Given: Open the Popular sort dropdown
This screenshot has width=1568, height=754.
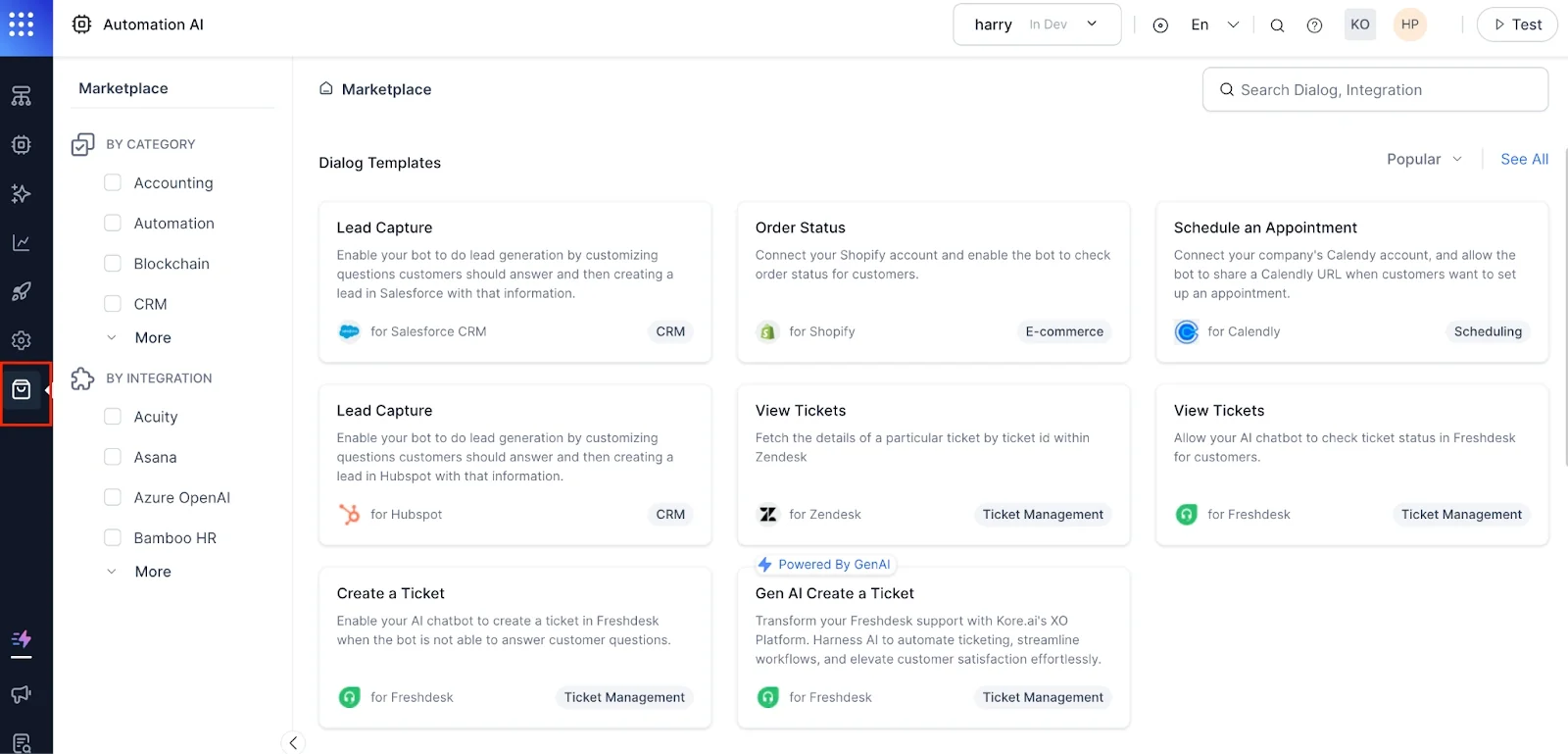Looking at the screenshot, I should click(x=1424, y=159).
